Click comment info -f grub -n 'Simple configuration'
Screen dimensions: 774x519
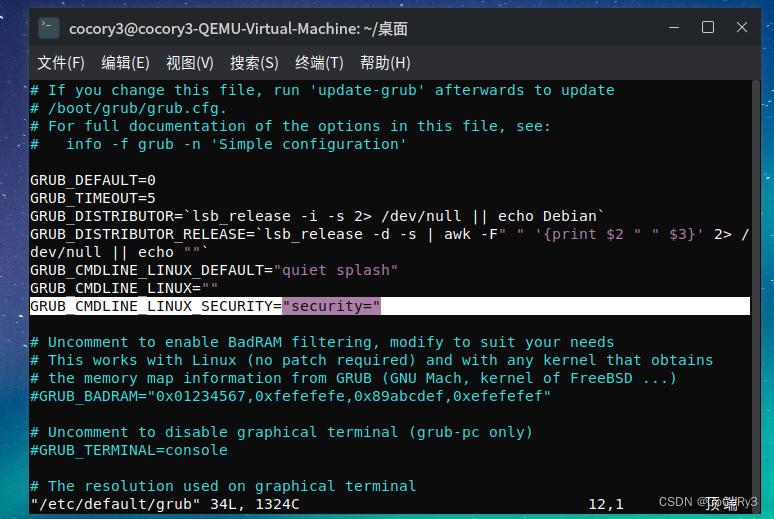point(219,144)
